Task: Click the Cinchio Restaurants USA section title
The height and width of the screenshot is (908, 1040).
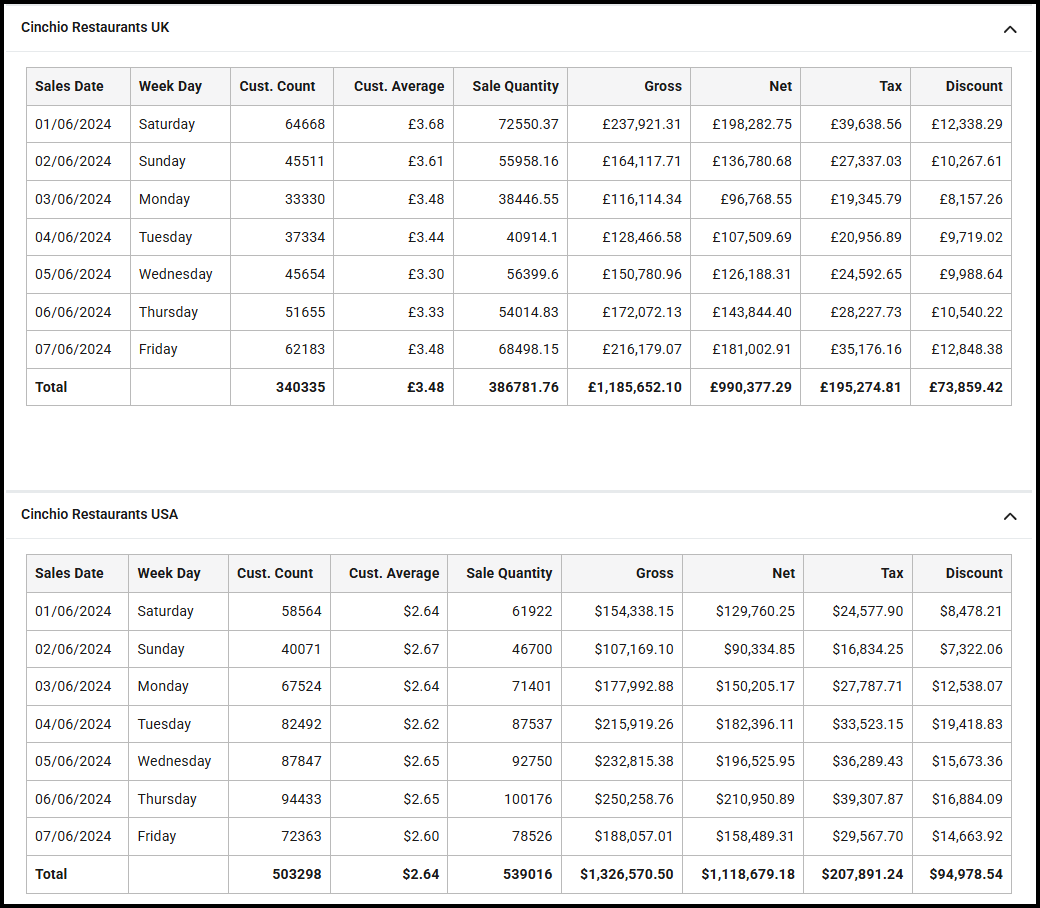Action: [99, 515]
